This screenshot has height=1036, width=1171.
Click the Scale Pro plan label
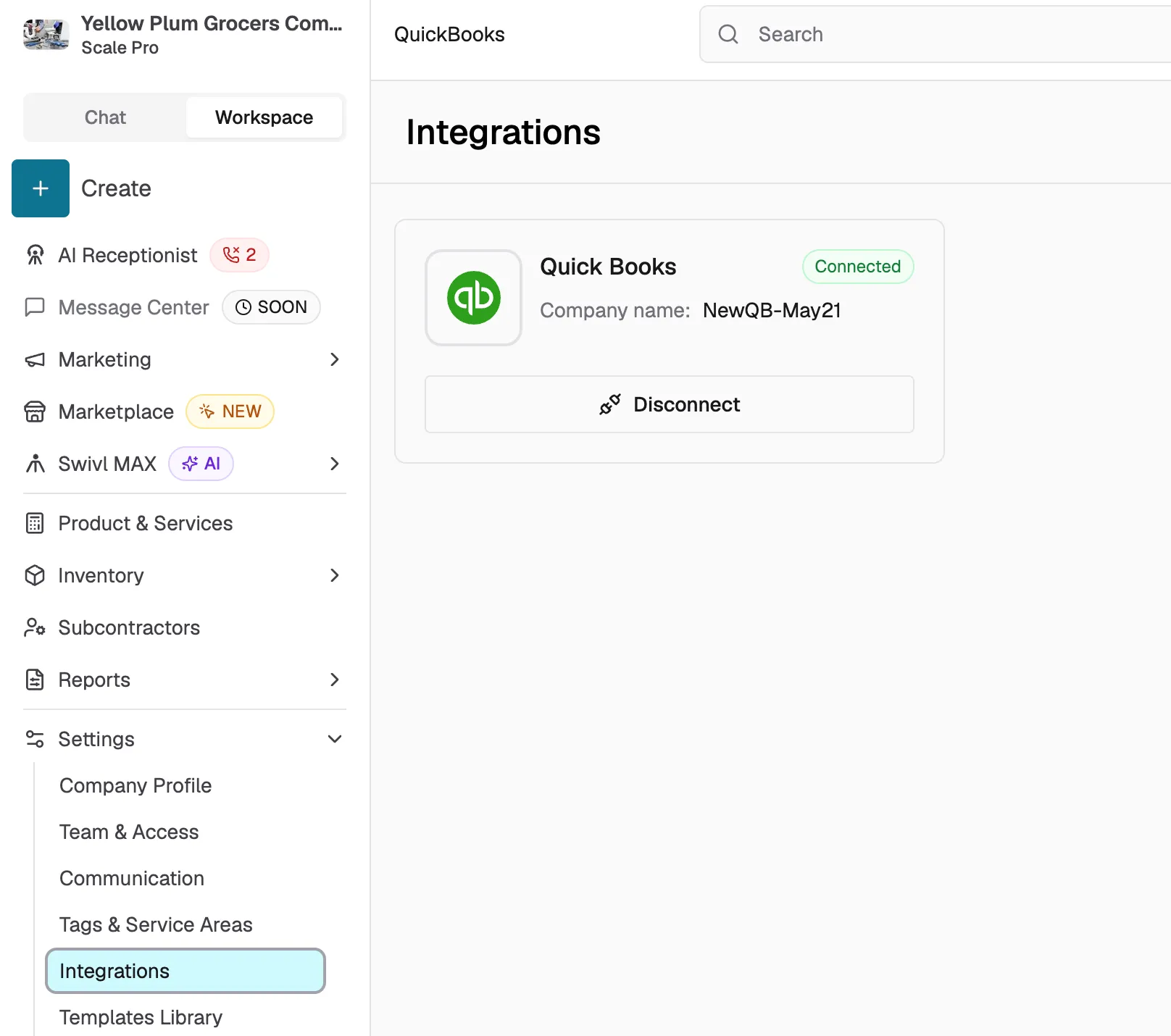click(120, 48)
